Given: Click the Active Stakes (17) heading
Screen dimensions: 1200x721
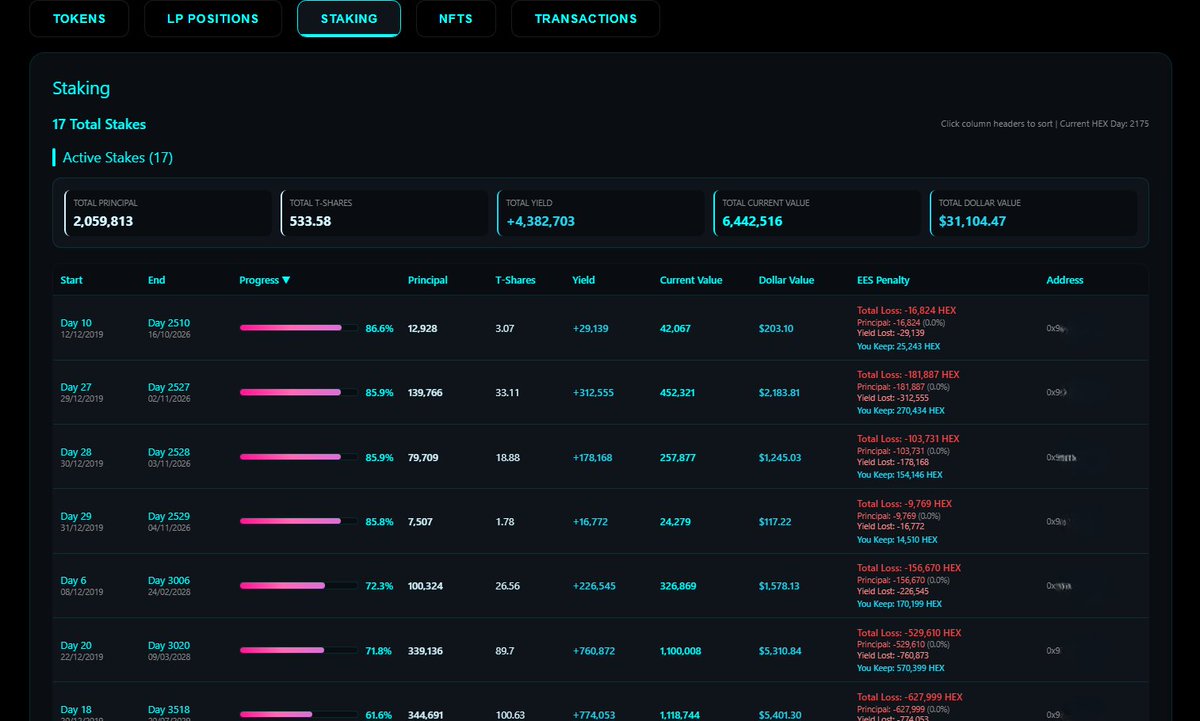Looking at the screenshot, I should tap(118, 158).
